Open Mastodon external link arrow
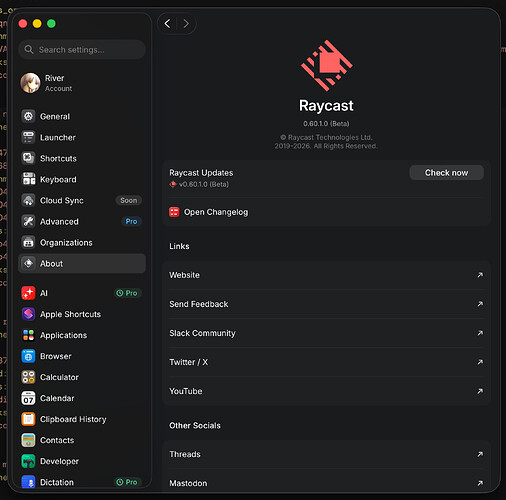 [480, 483]
